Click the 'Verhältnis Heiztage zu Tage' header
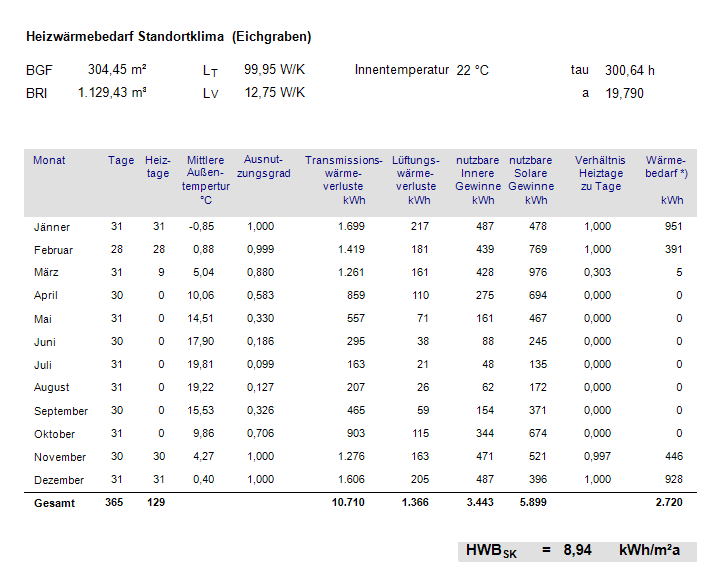Viewport: 727px width, 573px height. (x=600, y=173)
